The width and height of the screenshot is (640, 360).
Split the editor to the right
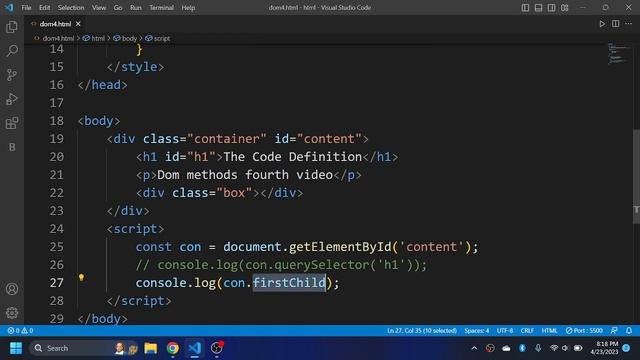(616, 24)
